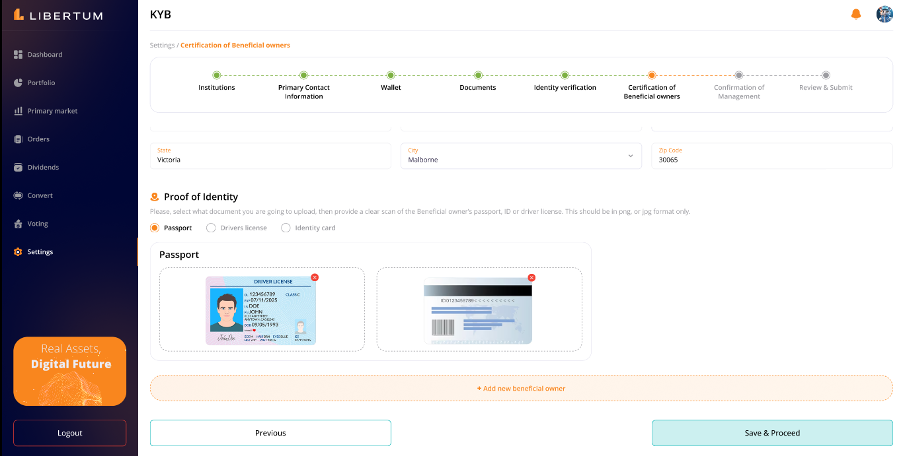
Task: Click the Dividends icon in sidebar
Action: pos(18,167)
